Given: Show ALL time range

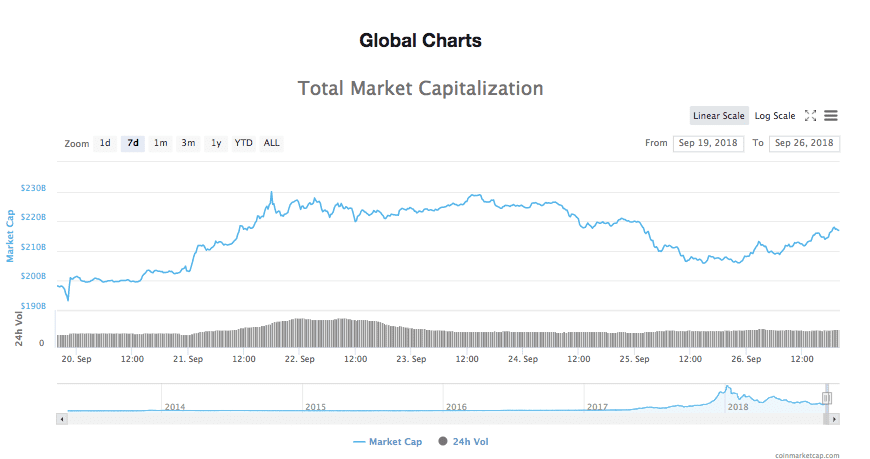Looking at the screenshot, I should [x=272, y=143].
